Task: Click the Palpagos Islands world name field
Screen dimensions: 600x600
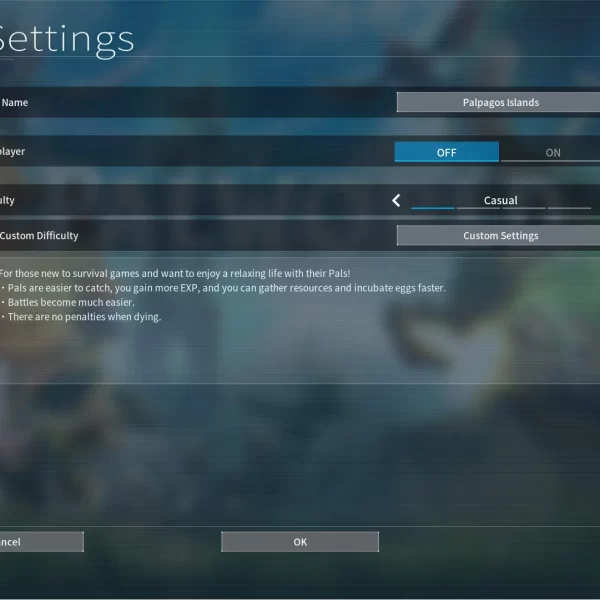Action: coord(499,102)
